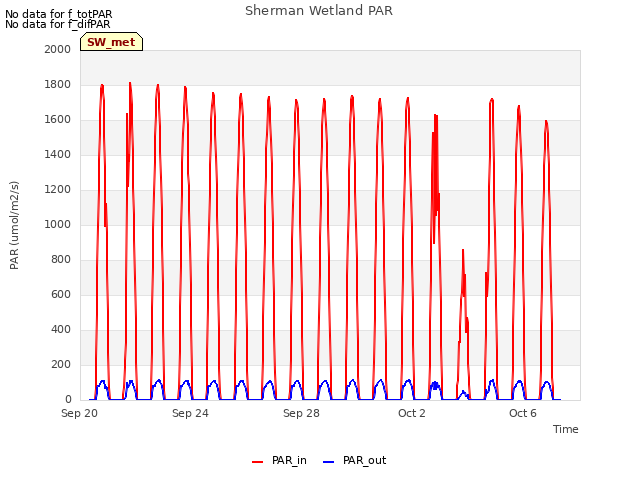Click the Oct 6 x-axis tick label
This screenshot has height=480, width=640.
(x=523, y=413)
